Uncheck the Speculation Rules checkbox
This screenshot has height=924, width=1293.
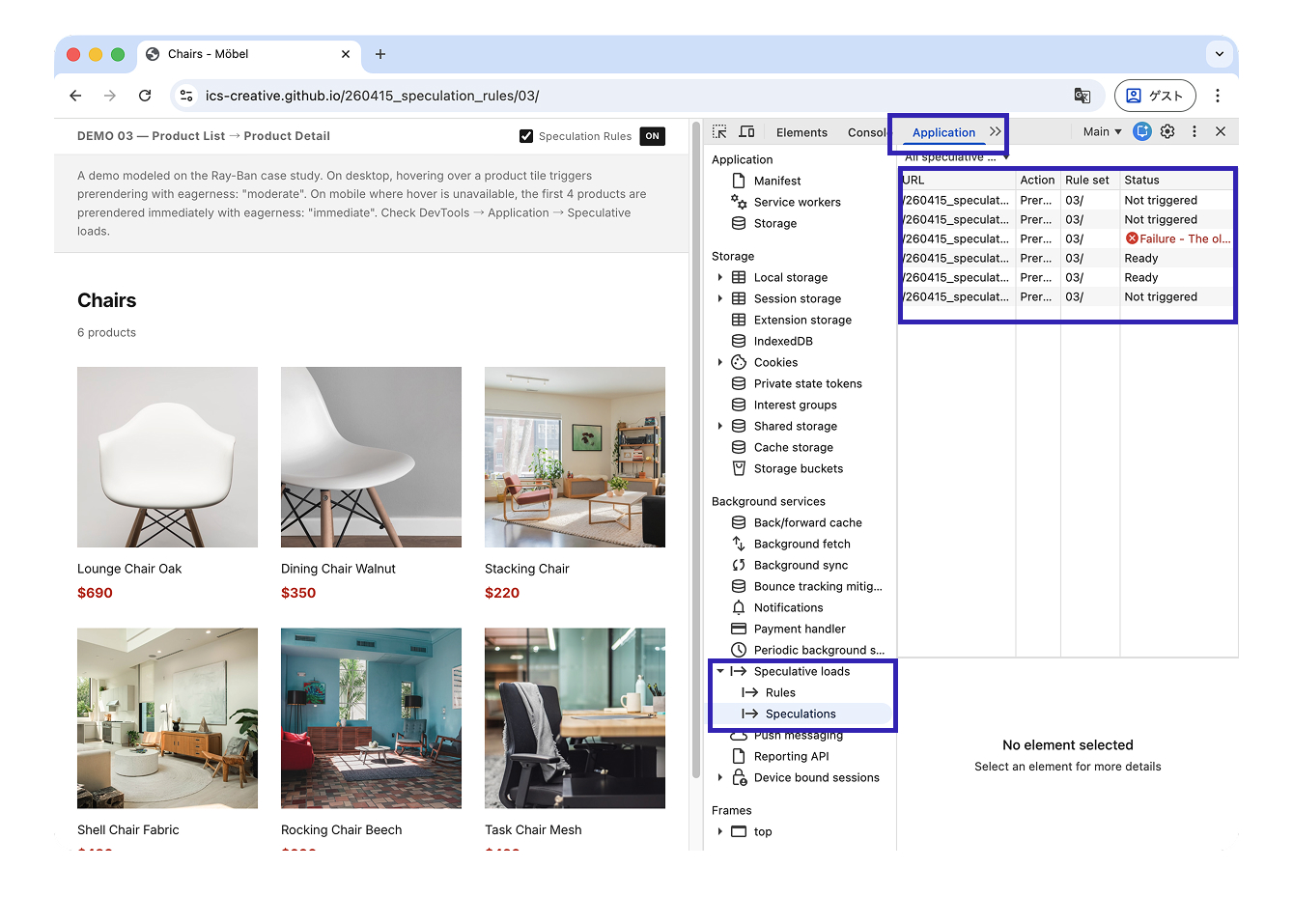526,136
